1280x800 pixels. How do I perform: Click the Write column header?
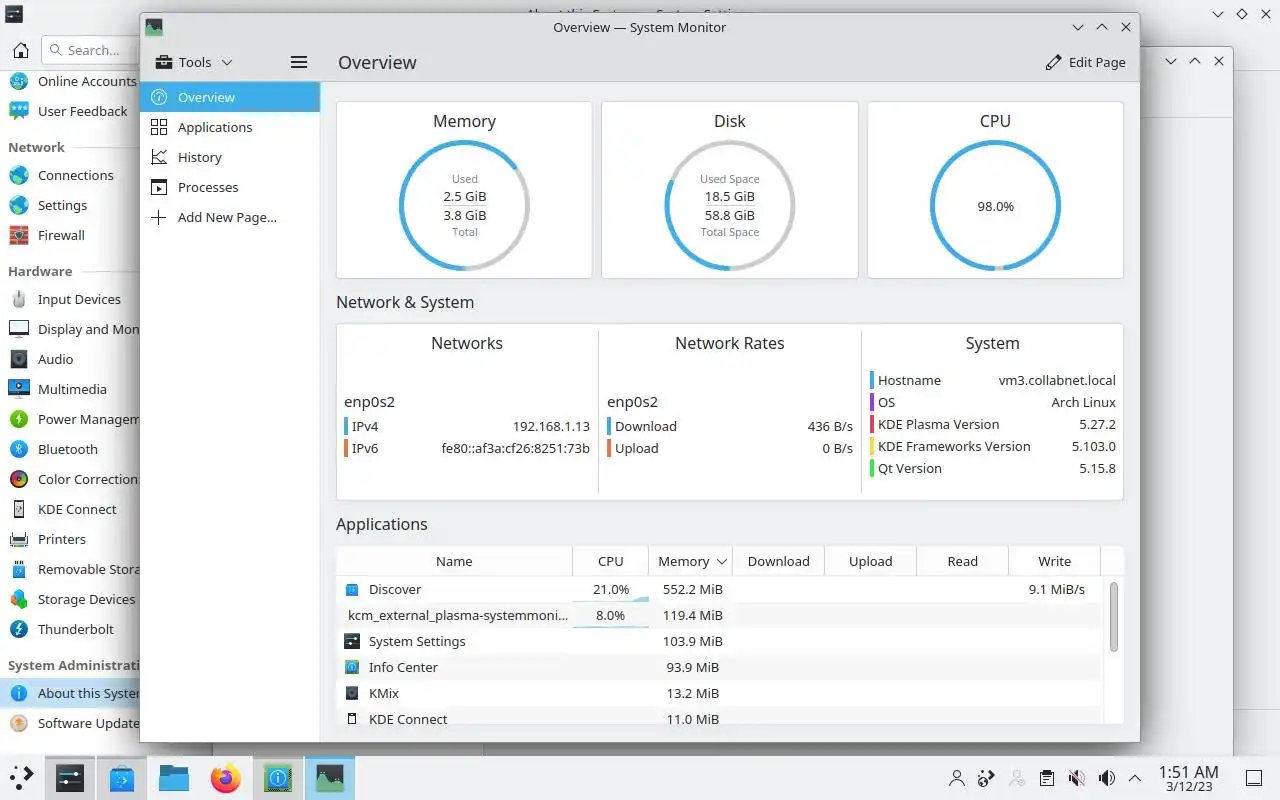click(1054, 561)
